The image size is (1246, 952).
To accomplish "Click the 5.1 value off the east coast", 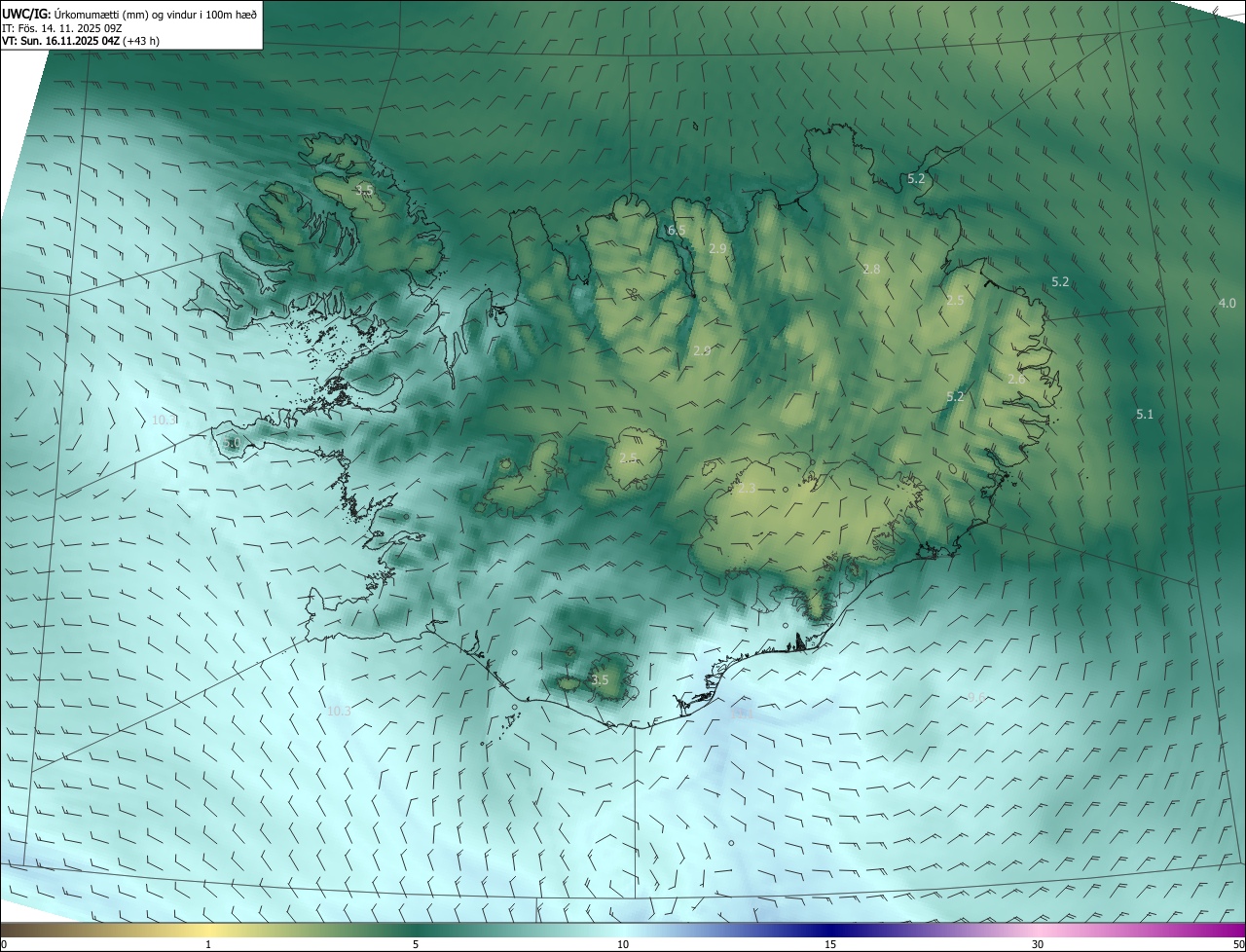I will pyautogui.click(x=1144, y=414).
